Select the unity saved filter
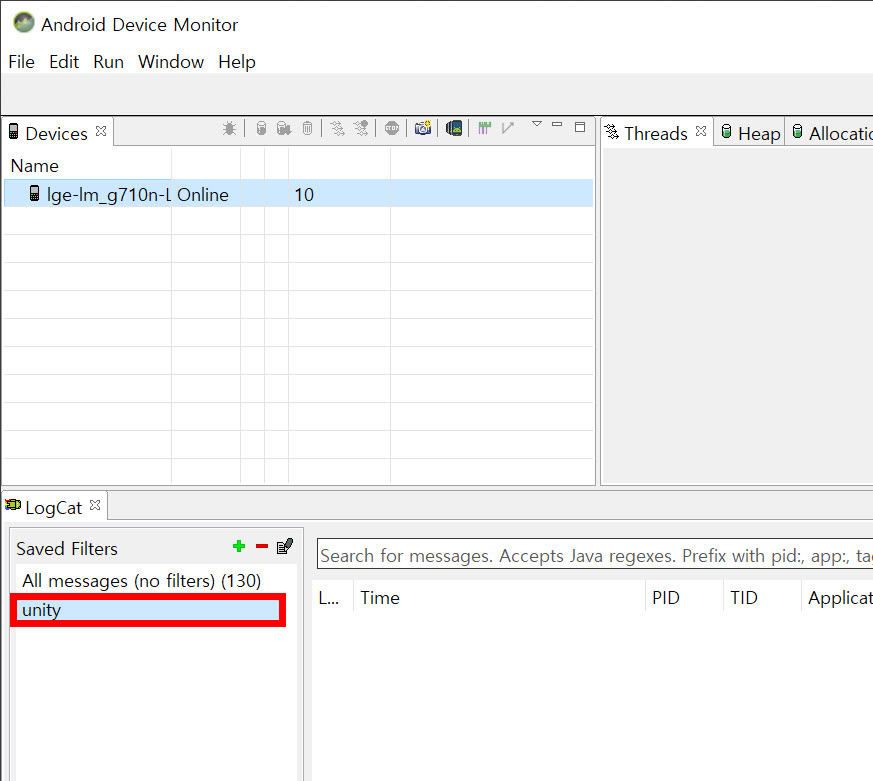The width and height of the screenshot is (873, 781). (148, 610)
